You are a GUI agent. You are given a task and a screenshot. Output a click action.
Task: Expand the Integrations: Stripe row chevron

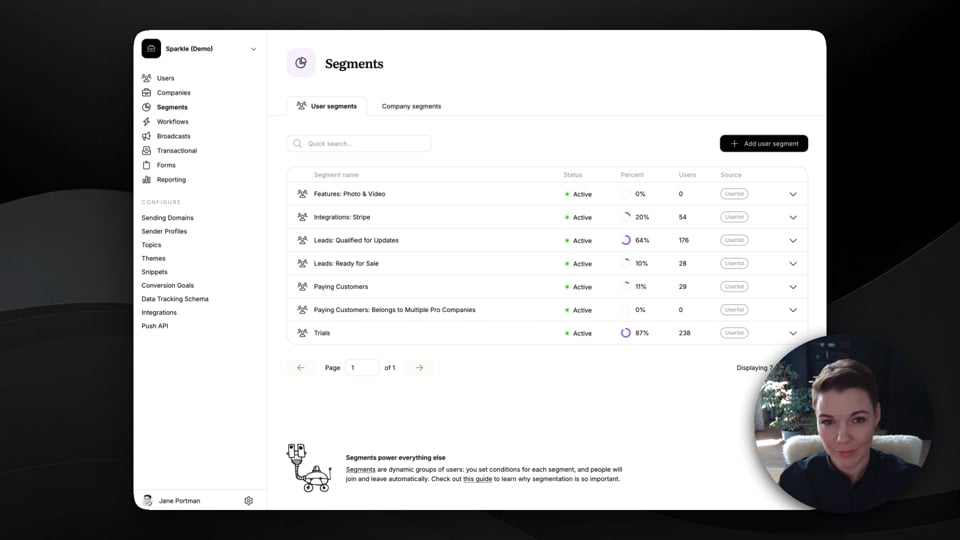[x=793, y=217]
